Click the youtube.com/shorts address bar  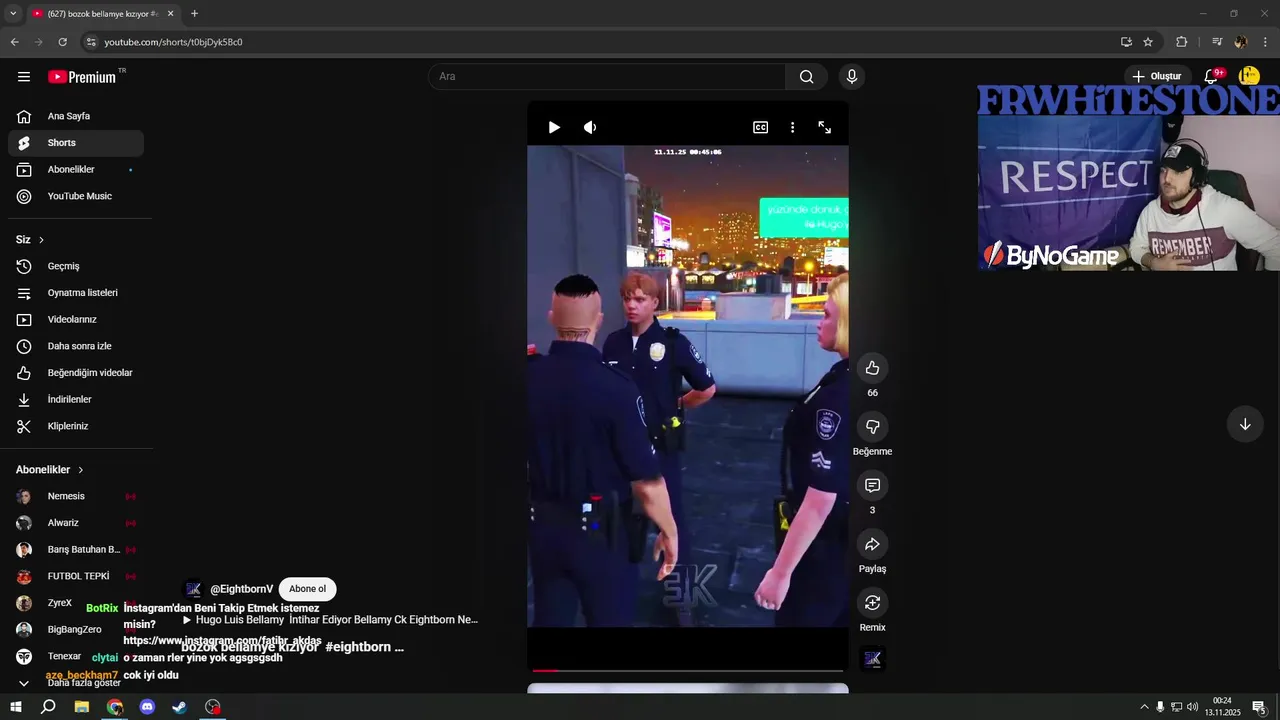click(x=600, y=42)
